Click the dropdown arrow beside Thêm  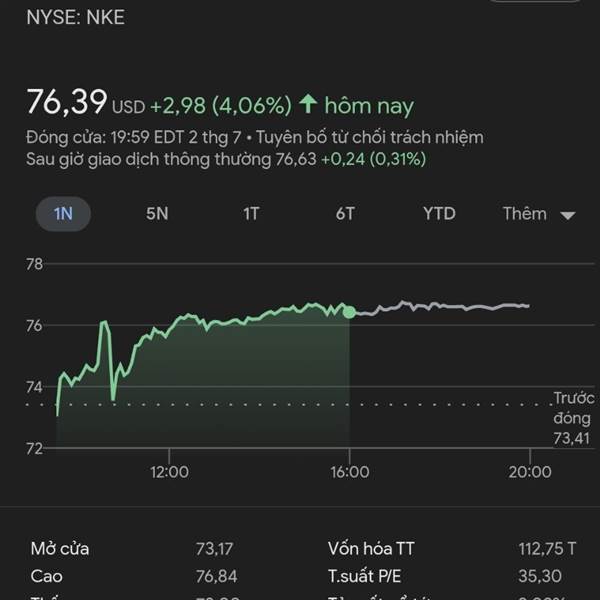[567, 215]
